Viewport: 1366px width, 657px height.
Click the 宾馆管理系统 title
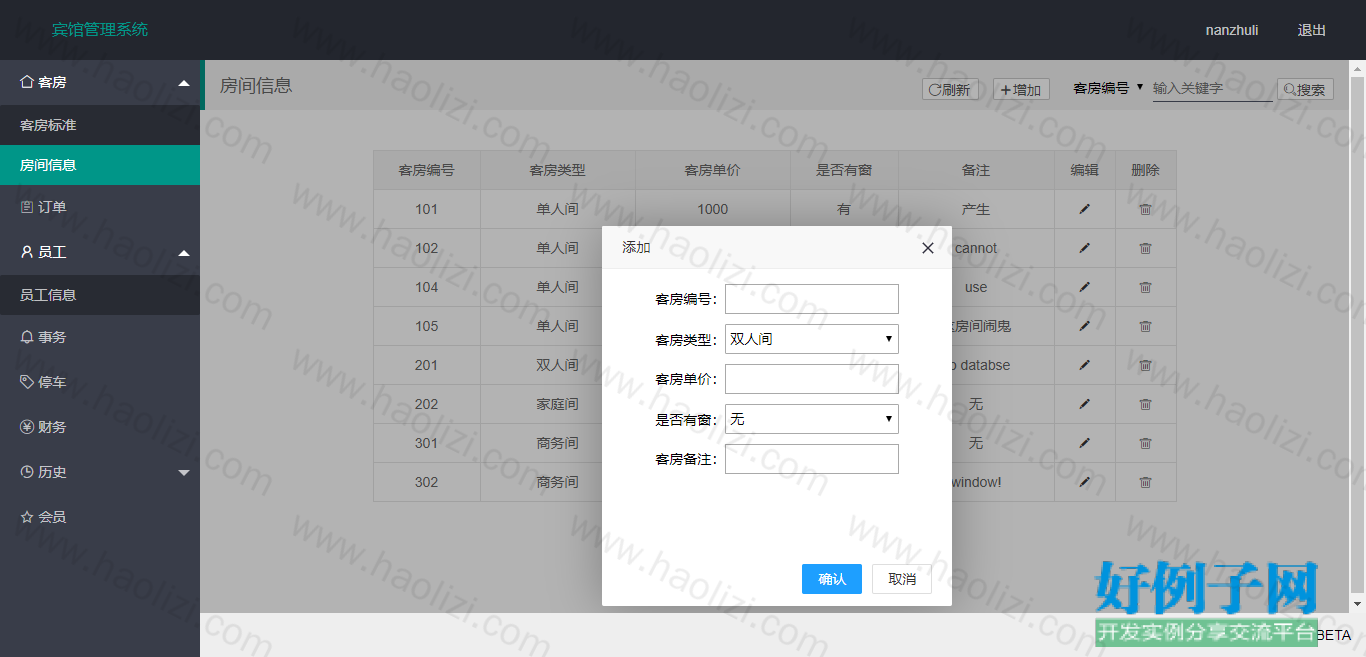click(x=100, y=29)
